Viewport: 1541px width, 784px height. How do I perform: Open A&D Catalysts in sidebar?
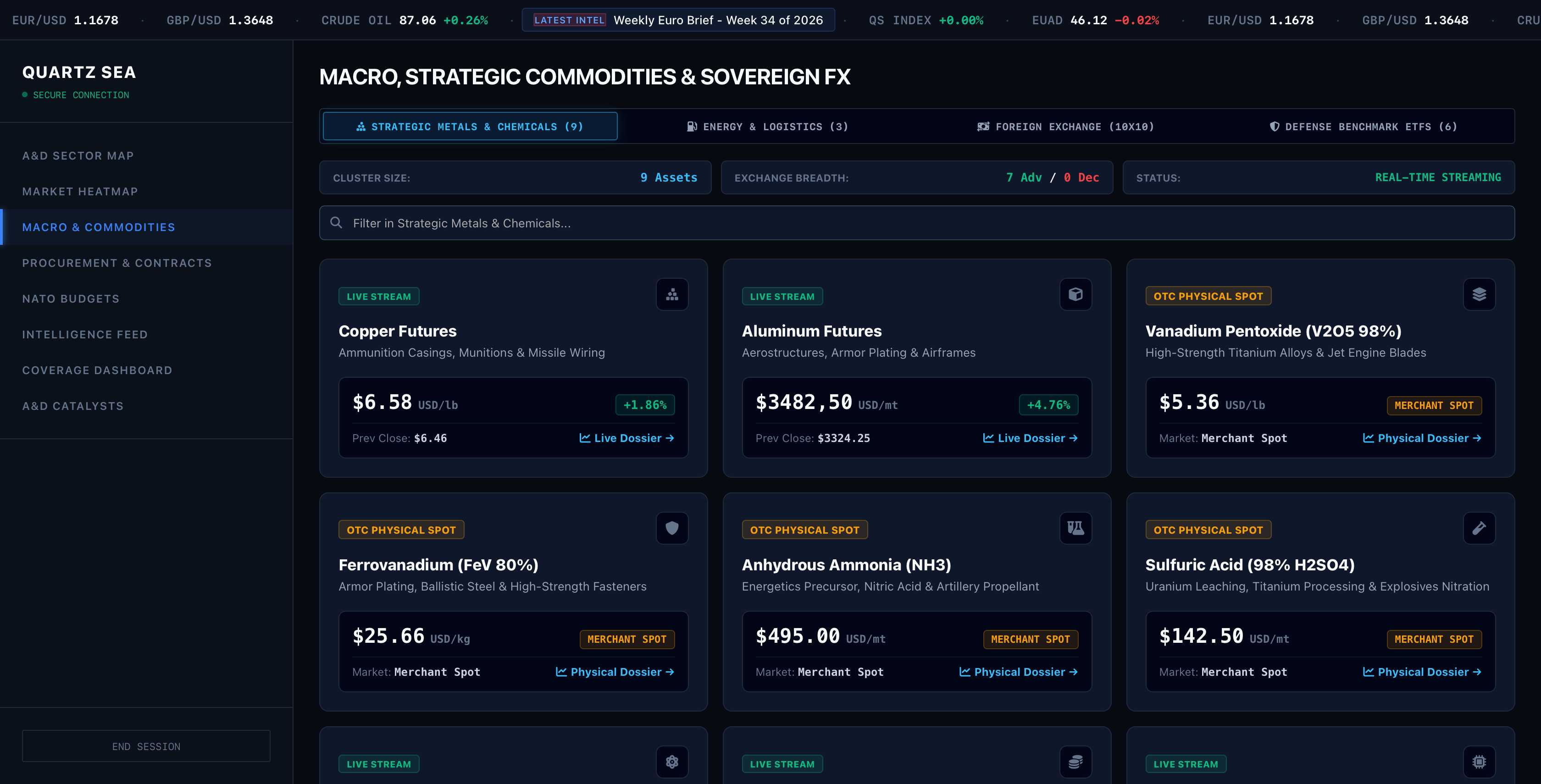point(147,406)
